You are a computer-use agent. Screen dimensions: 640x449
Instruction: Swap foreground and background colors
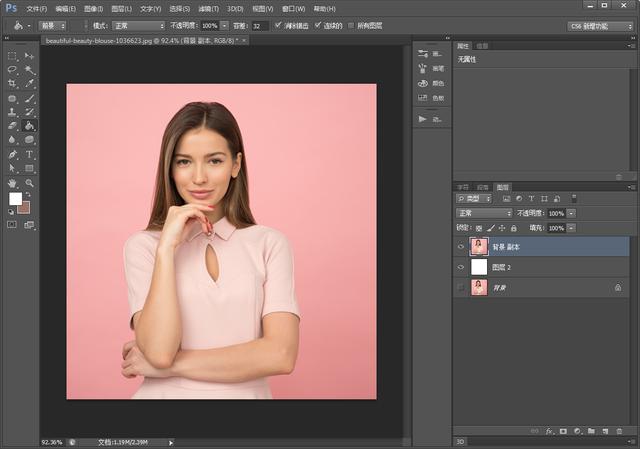point(28,195)
